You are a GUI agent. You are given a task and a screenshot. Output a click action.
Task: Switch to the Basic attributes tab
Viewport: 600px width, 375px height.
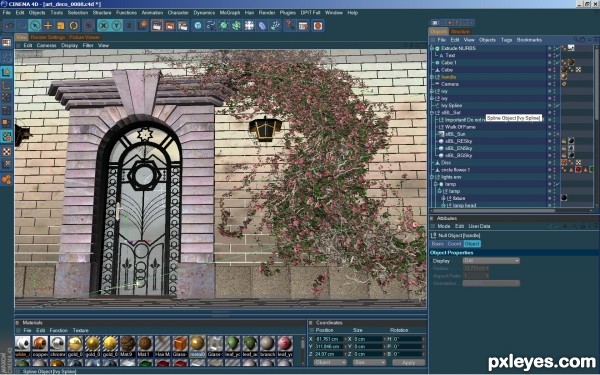tap(438, 244)
